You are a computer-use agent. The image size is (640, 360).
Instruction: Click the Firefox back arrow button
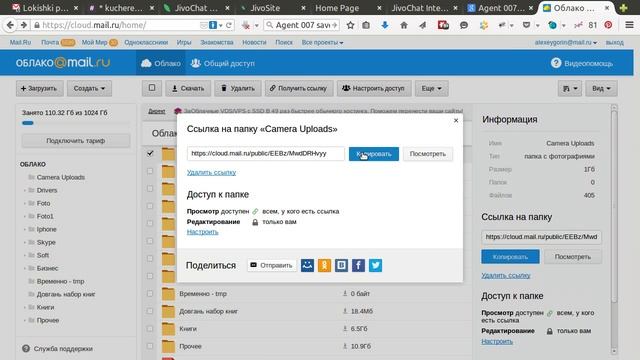click(10, 25)
